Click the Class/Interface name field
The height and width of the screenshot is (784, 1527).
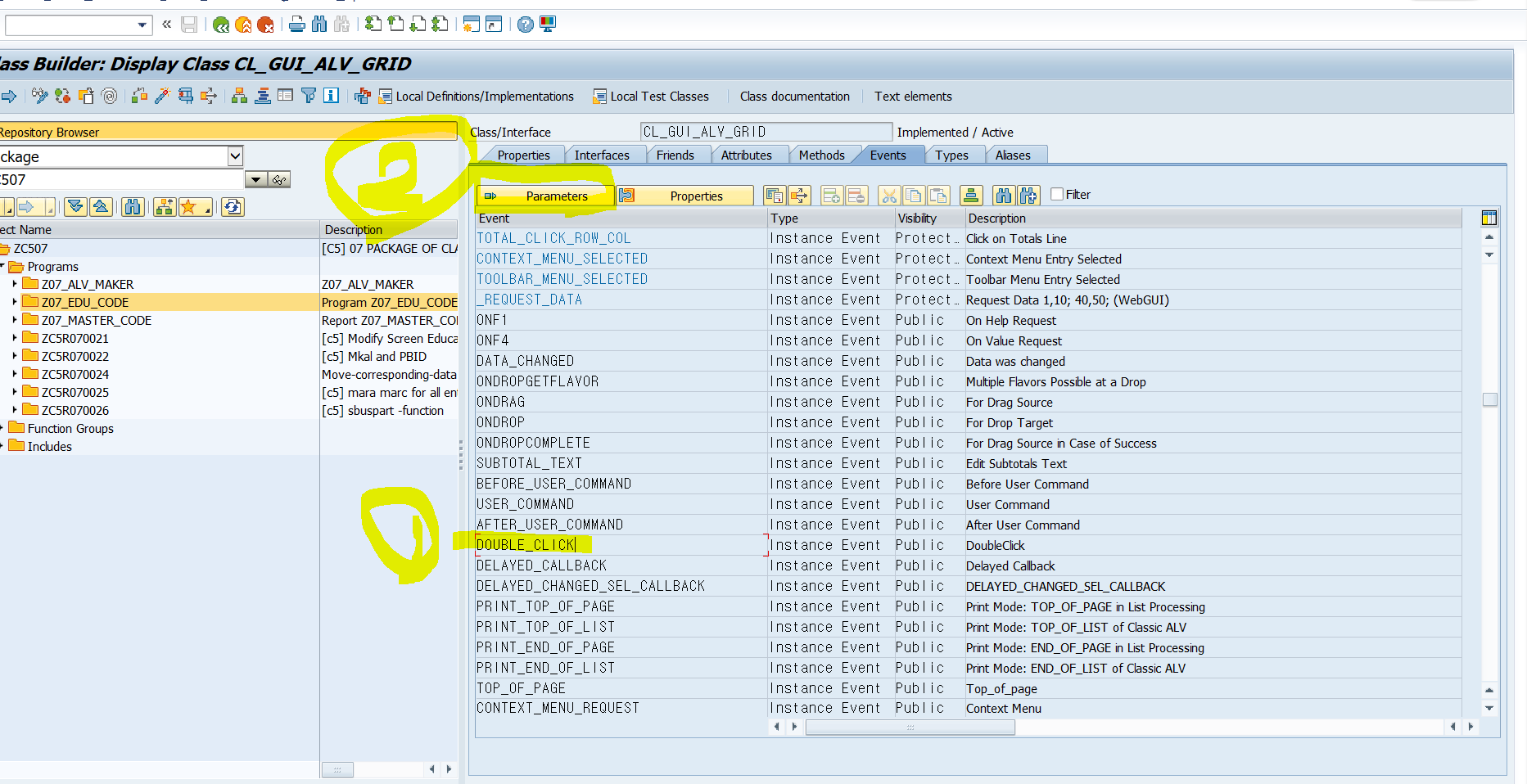click(x=766, y=132)
